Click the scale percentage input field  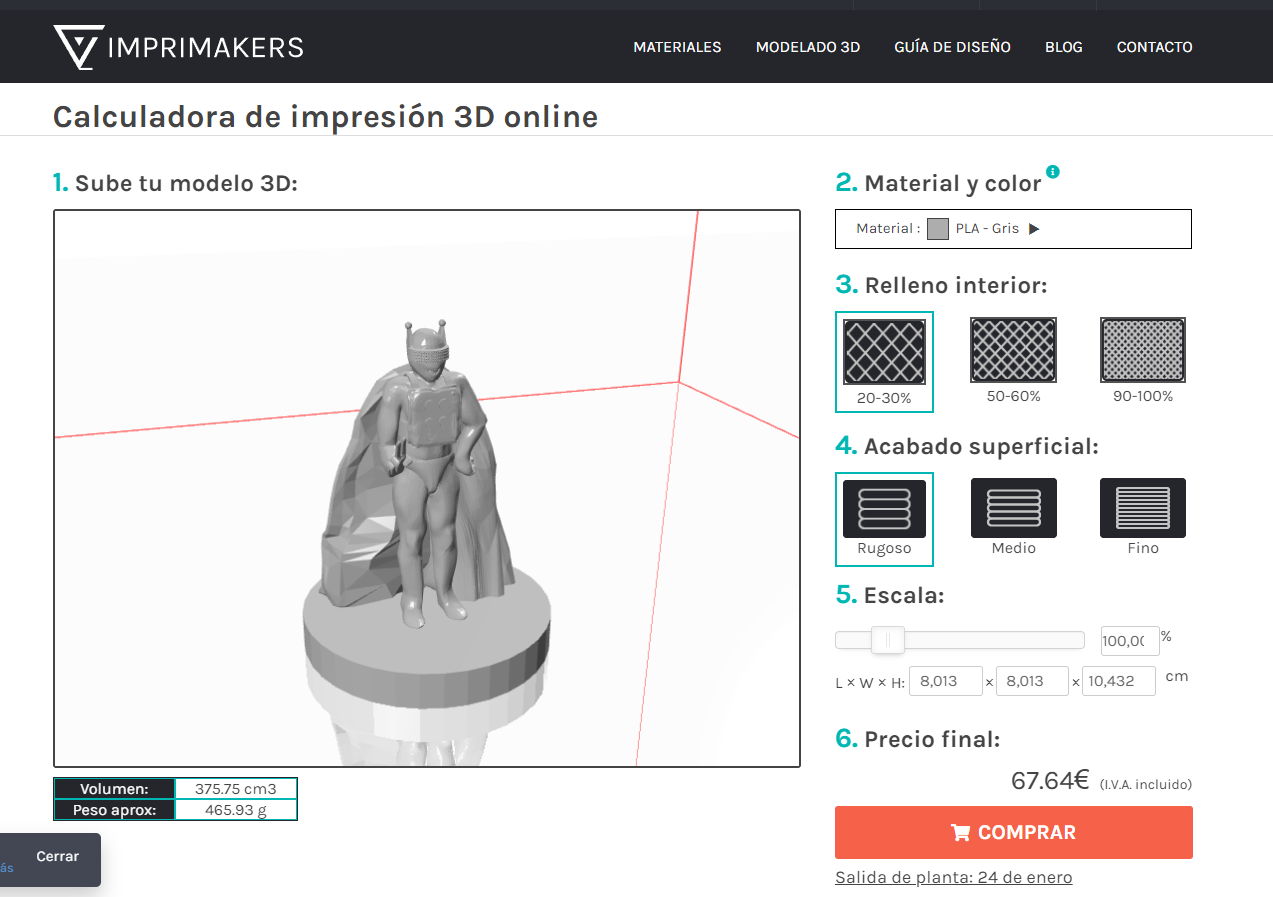tap(1129, 641)
